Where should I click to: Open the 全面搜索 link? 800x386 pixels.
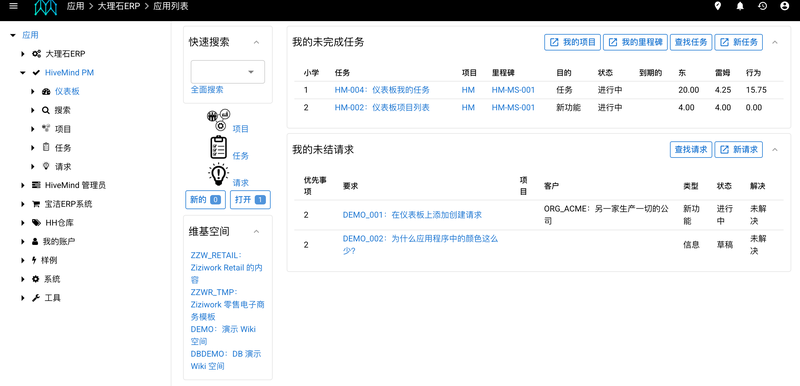tap(207, 89)
